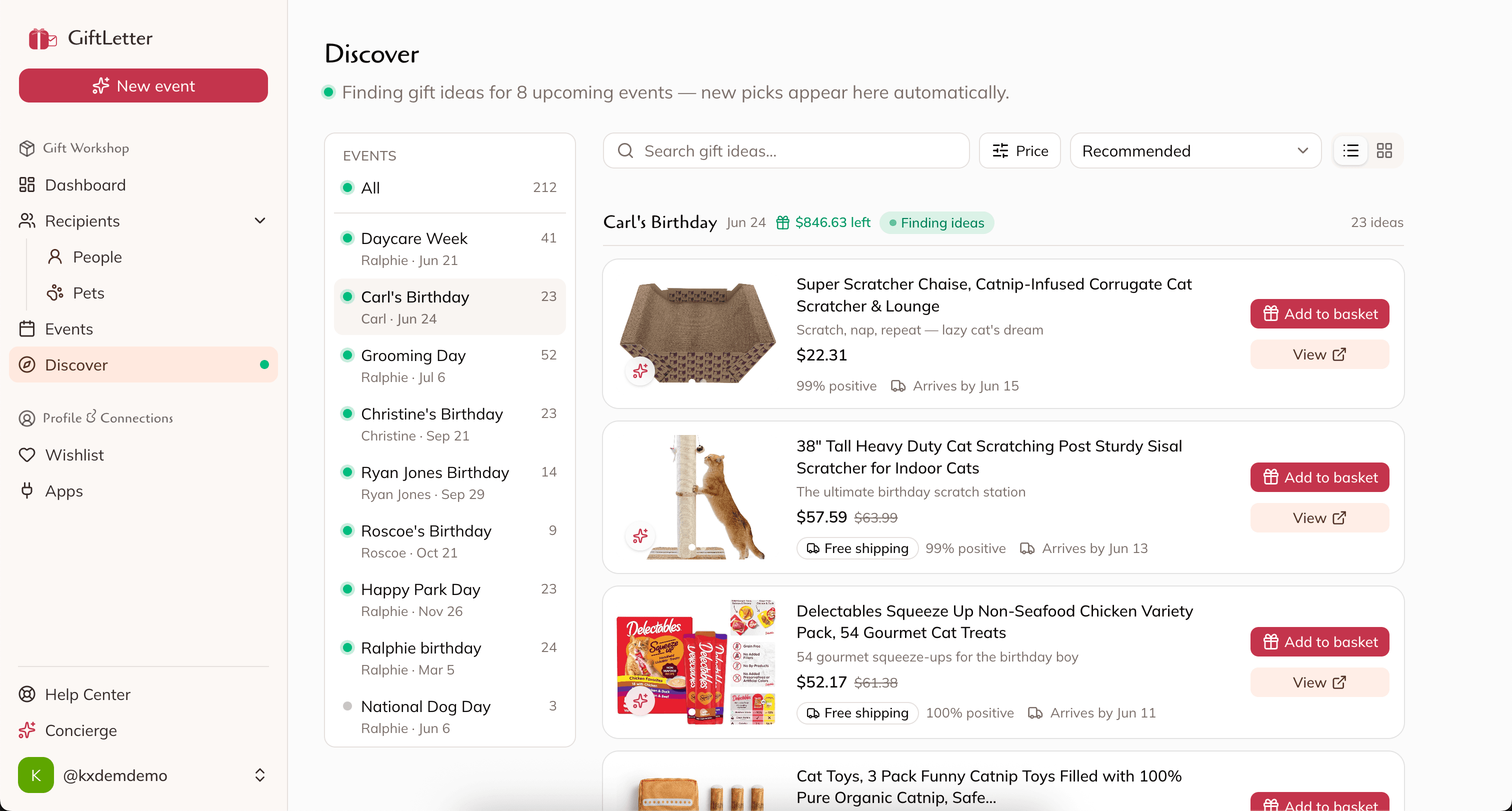Add Super Scratcher Chaise to basket
The width and height of the screenshot is (1512, 811).
point(1320,314)
